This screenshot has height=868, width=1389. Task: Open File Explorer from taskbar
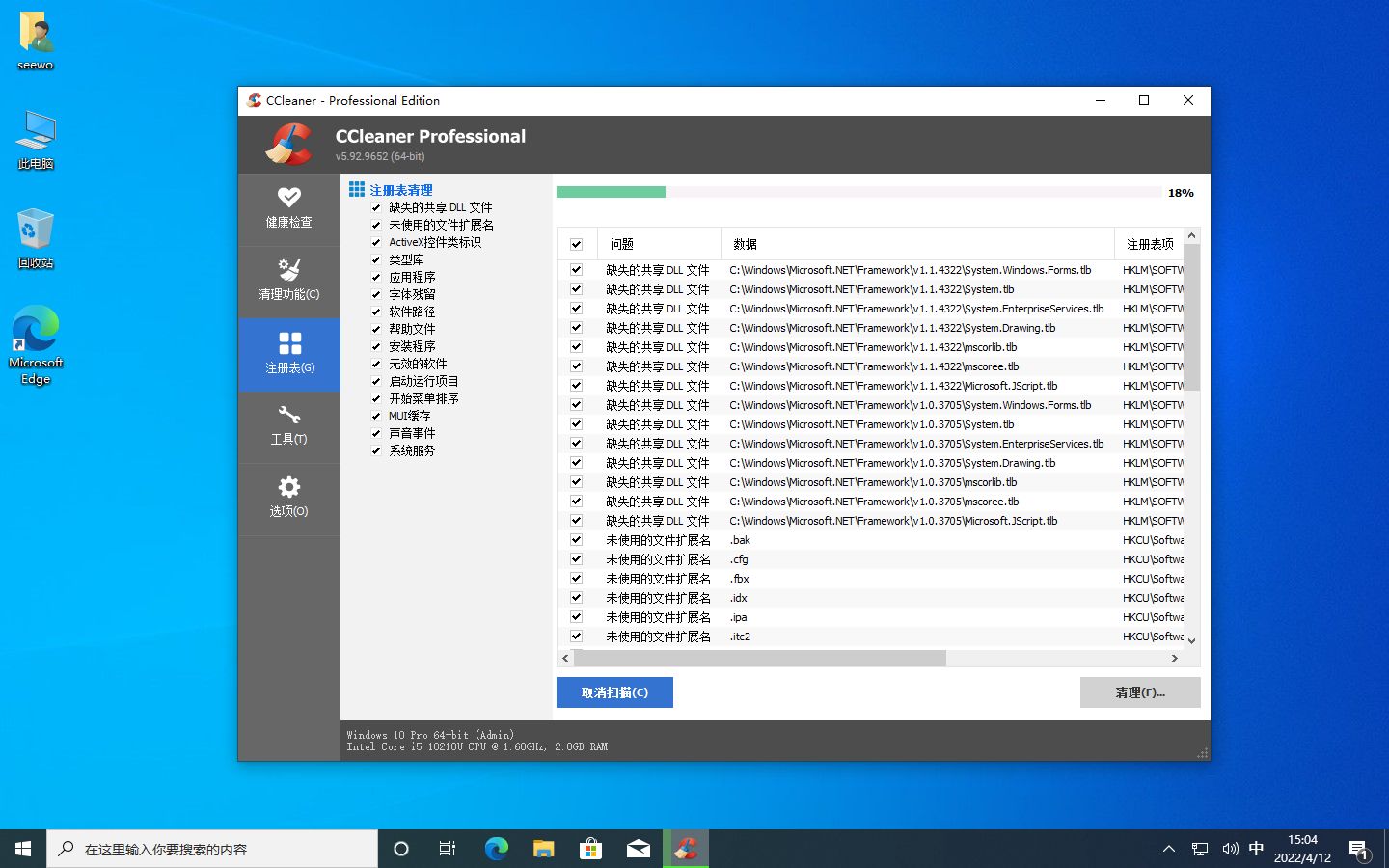point(543,849)
